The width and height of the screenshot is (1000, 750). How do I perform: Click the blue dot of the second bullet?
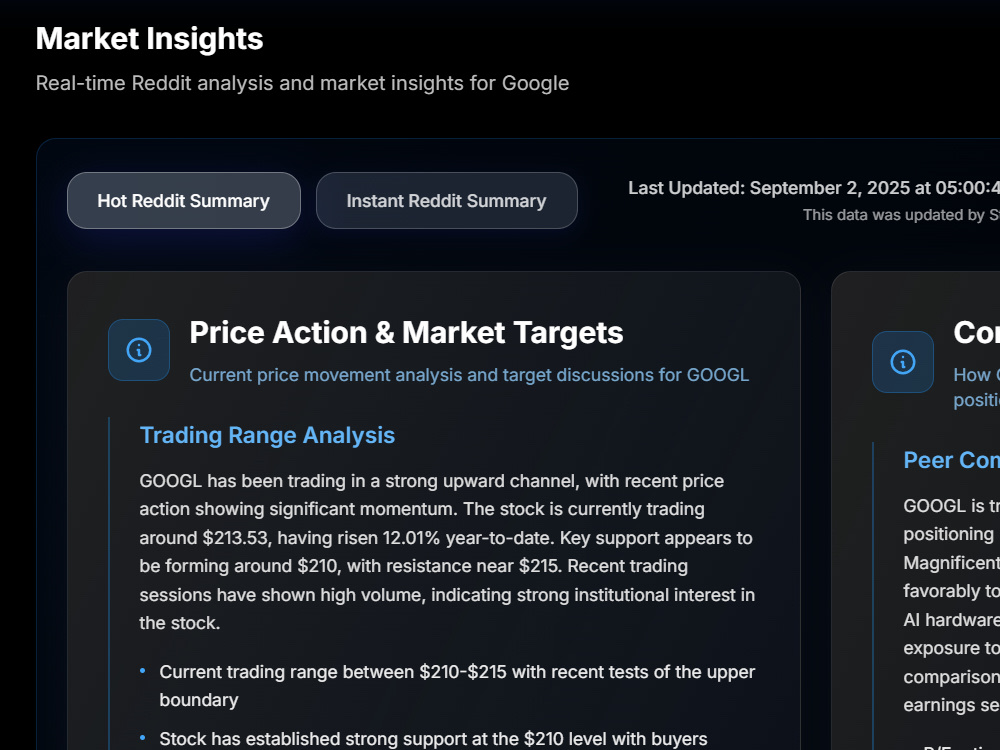click(143, 738)
